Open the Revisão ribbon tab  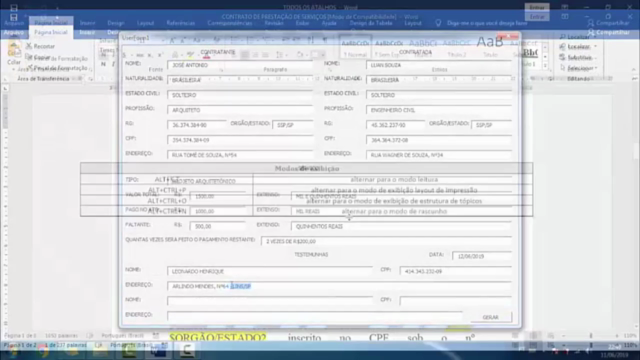[274, 23]
